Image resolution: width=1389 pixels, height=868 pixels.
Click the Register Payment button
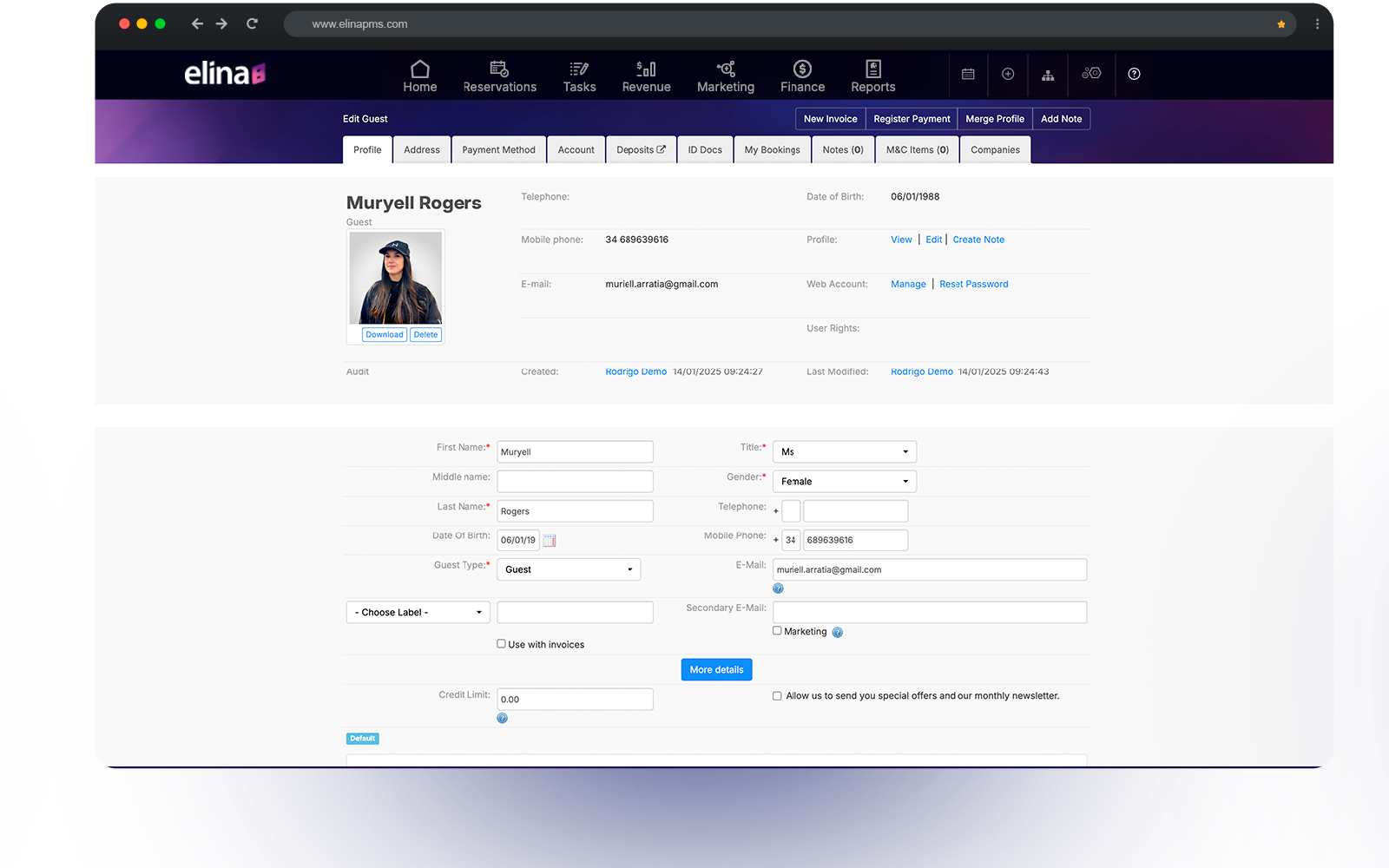pyautogui.click(x=912, y=119)
